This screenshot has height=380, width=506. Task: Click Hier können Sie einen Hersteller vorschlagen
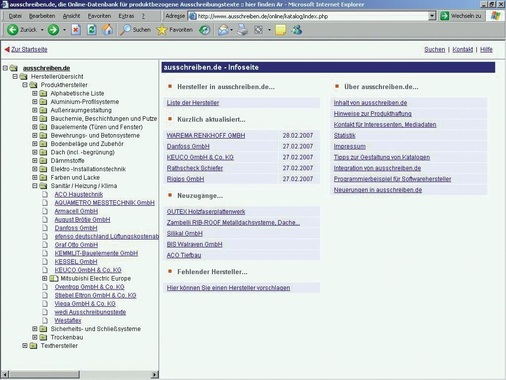(228, 288)
